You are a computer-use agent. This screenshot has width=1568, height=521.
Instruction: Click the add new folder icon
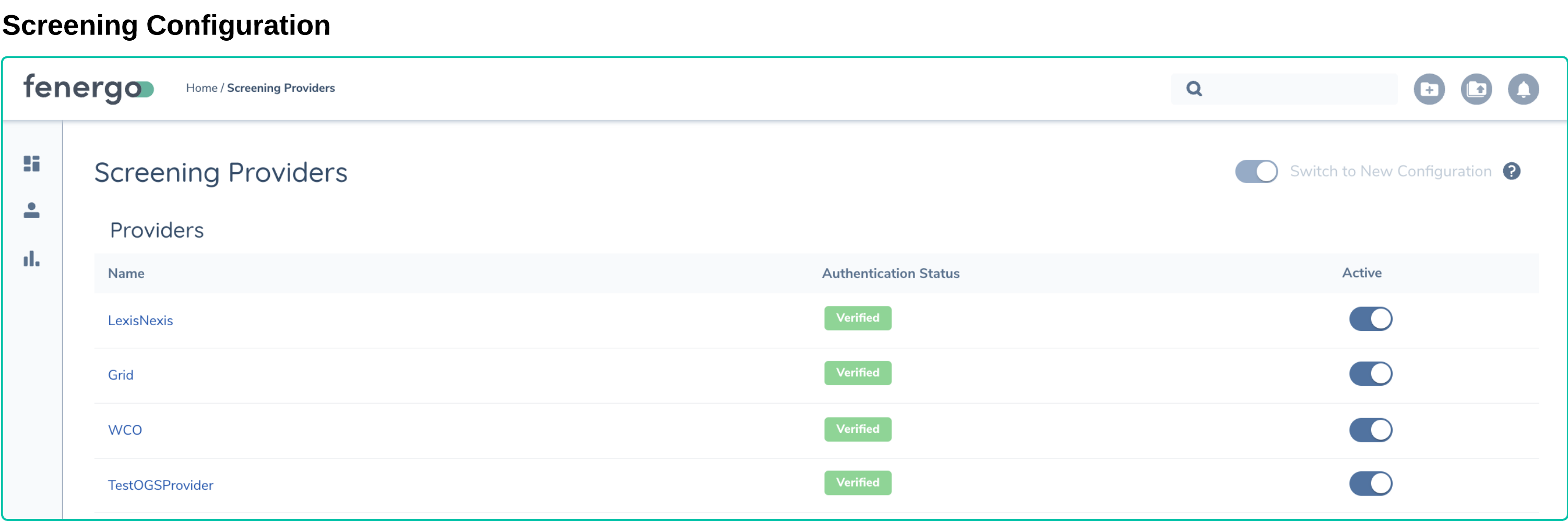pyautogui.click(x=1429, y=89)
